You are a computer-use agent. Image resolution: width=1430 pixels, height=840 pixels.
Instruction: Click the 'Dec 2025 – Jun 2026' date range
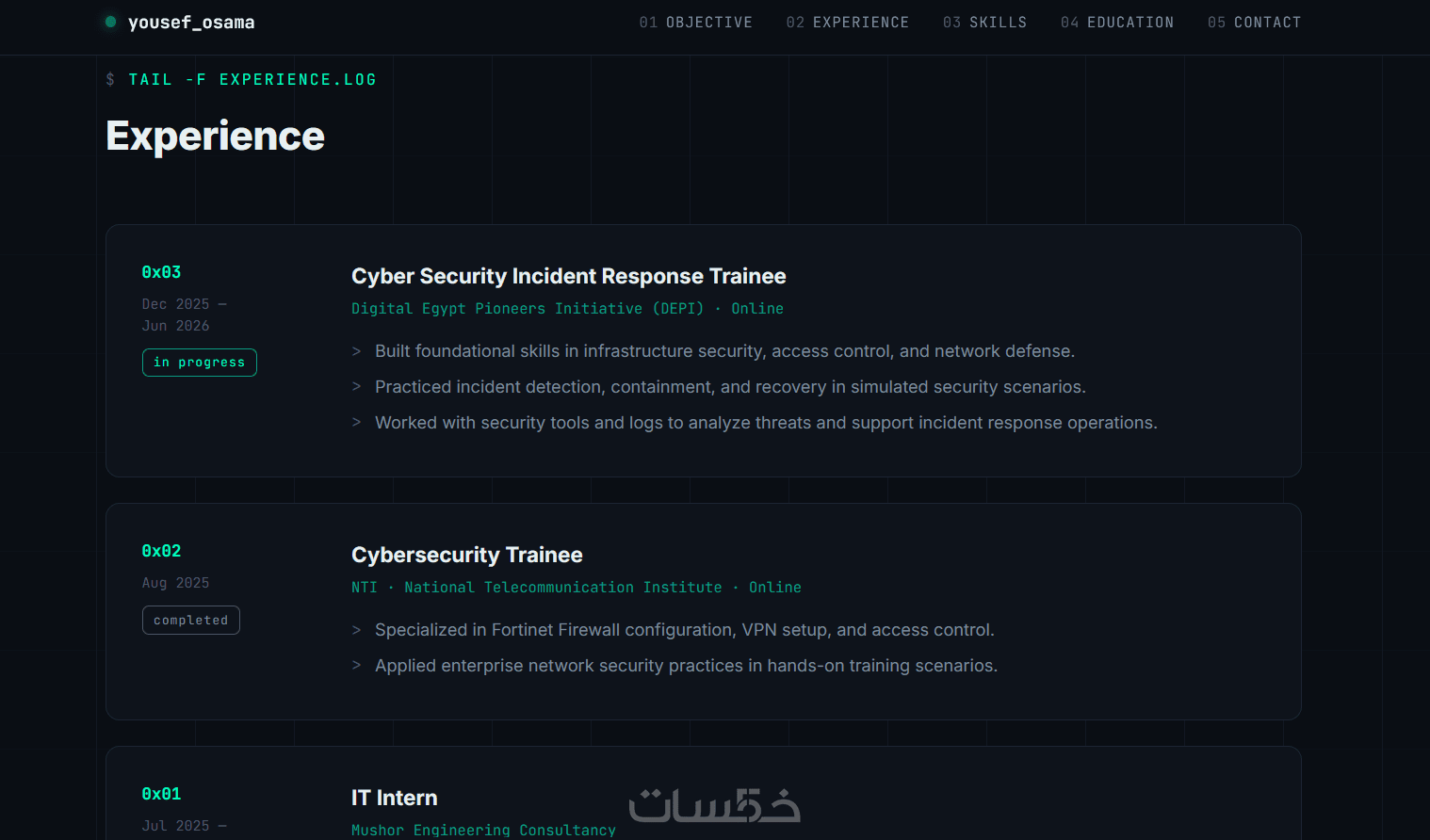pyautogui.click(x=184, y=315)
